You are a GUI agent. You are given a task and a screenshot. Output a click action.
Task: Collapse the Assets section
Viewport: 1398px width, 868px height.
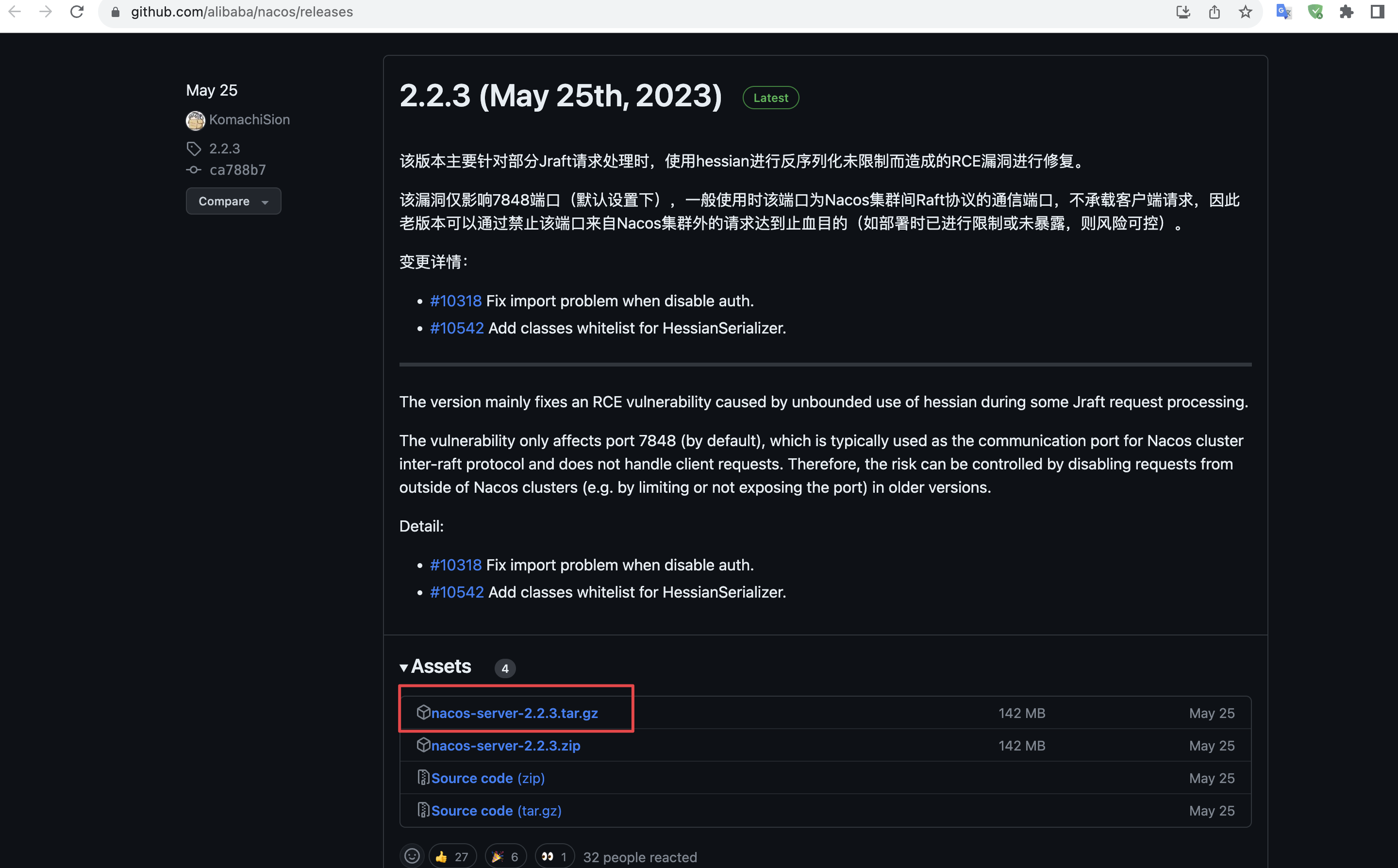point(435,667)
